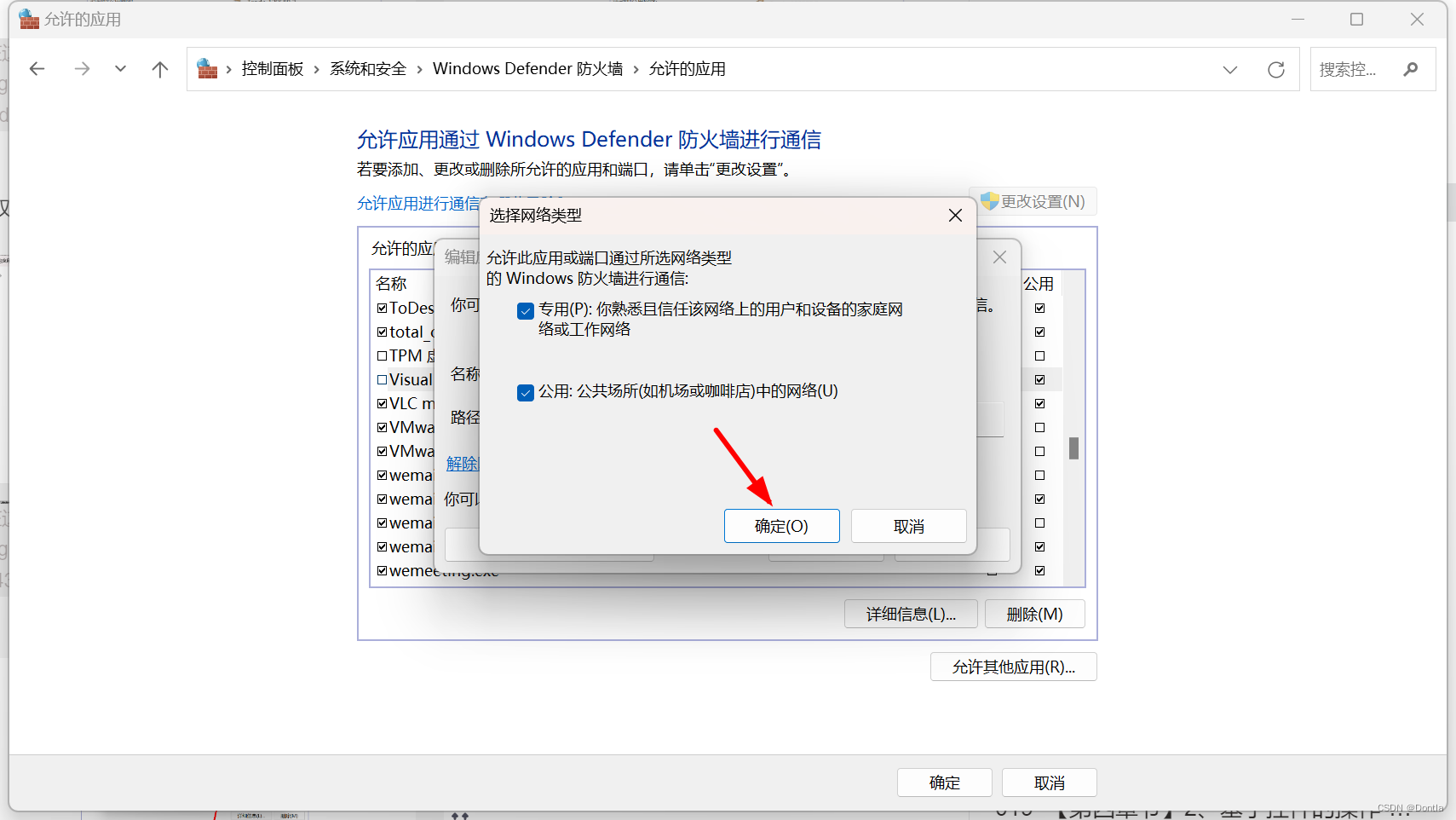Toggle wemeeting.exe checkbox
This screenshot has height=820, width=1456.
(382, 570)
